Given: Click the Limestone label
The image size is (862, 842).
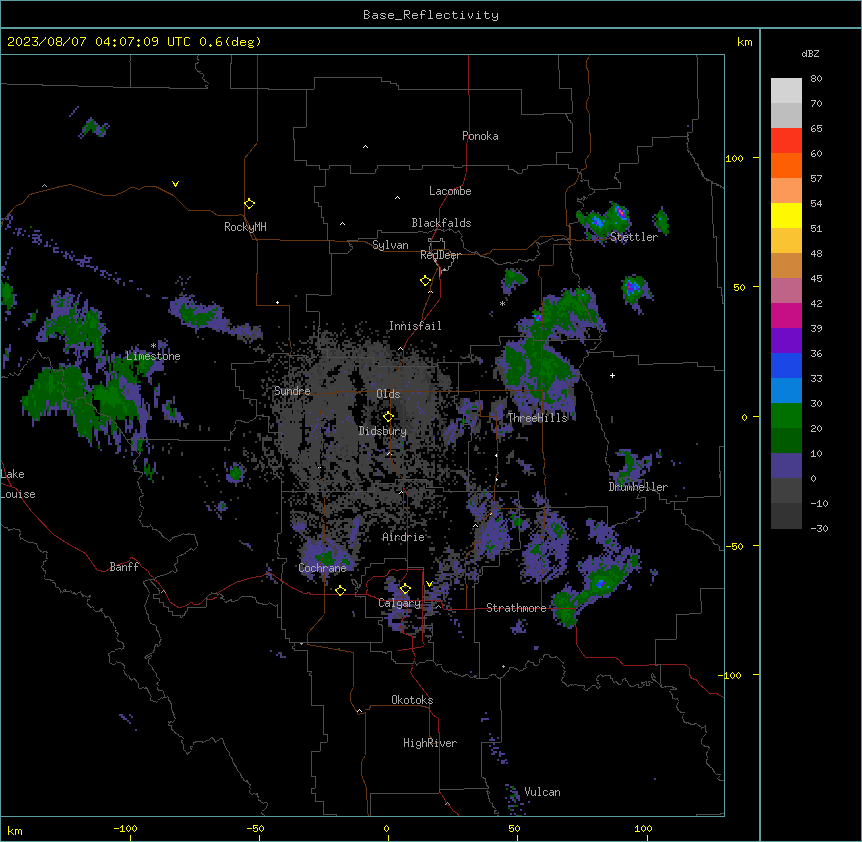Looking at the screenshot, I should coord(153,356).
